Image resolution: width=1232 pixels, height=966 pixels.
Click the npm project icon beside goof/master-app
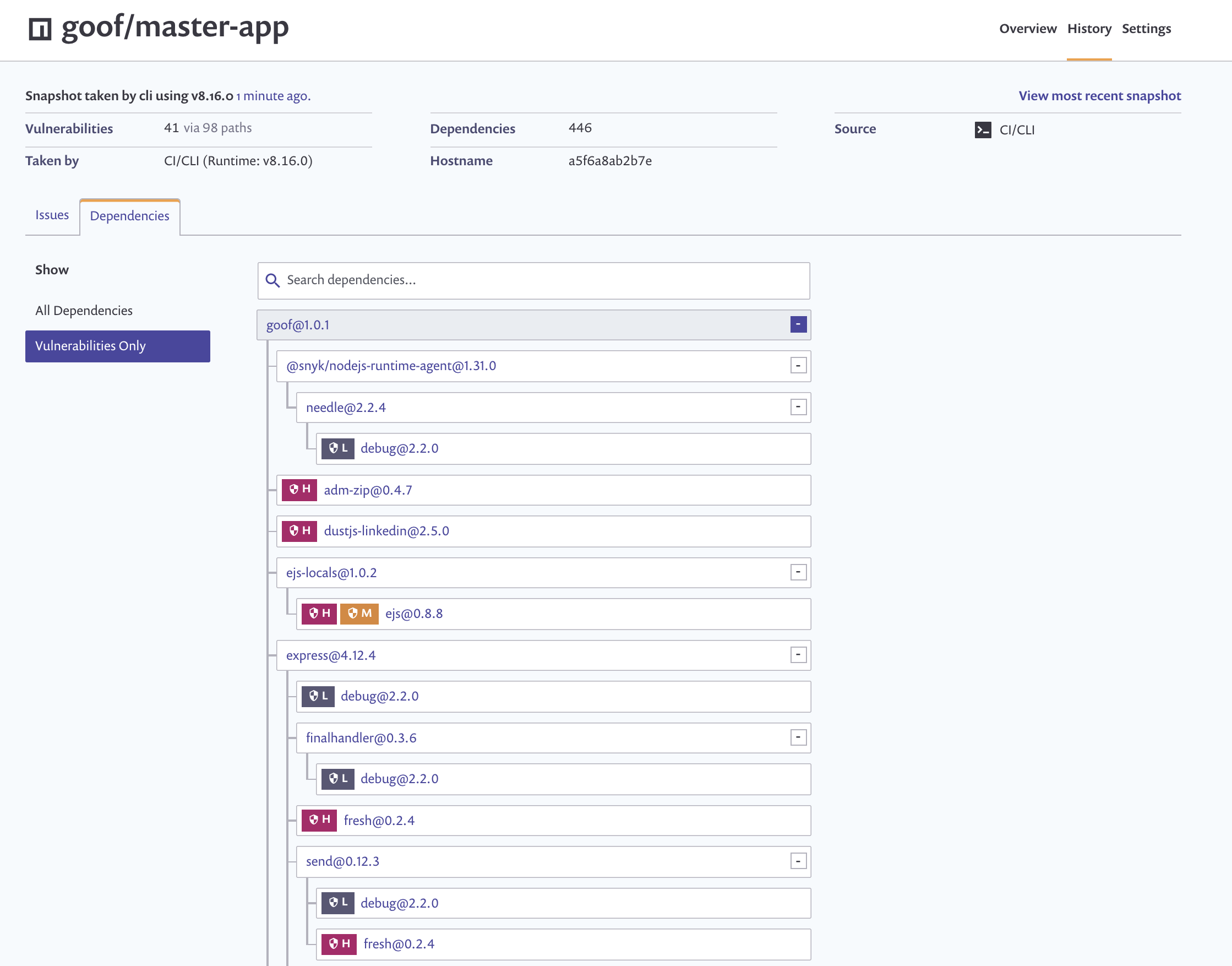(x=40, y=29)
